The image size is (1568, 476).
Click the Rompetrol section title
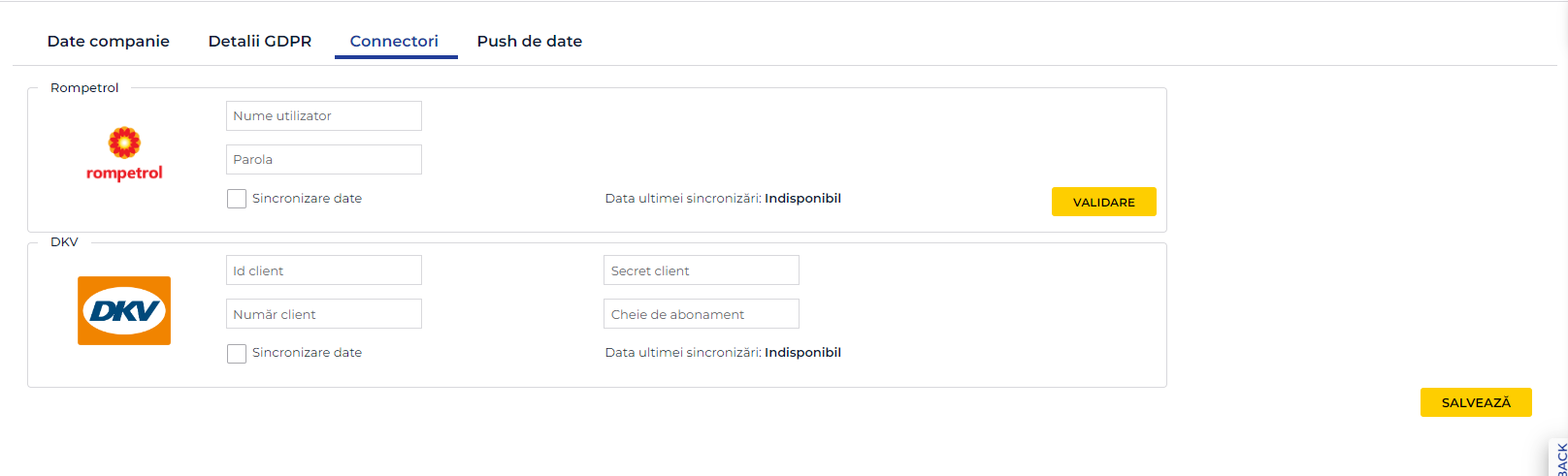click(x=84, y=87)
